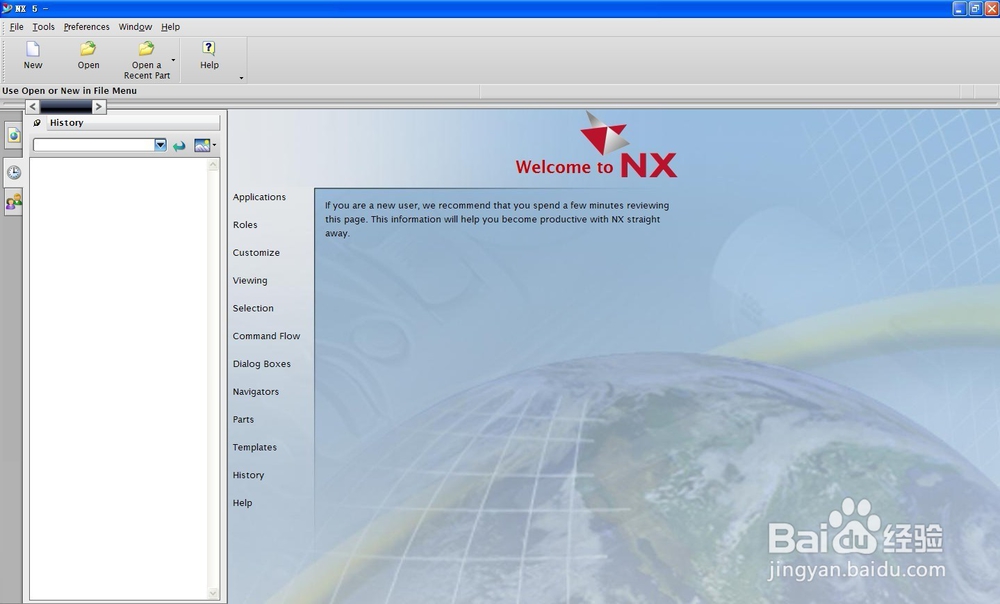Viewport: 1000px width, 604px height.
Task: Select the History clock resource tab
Action: click(13, 172)
